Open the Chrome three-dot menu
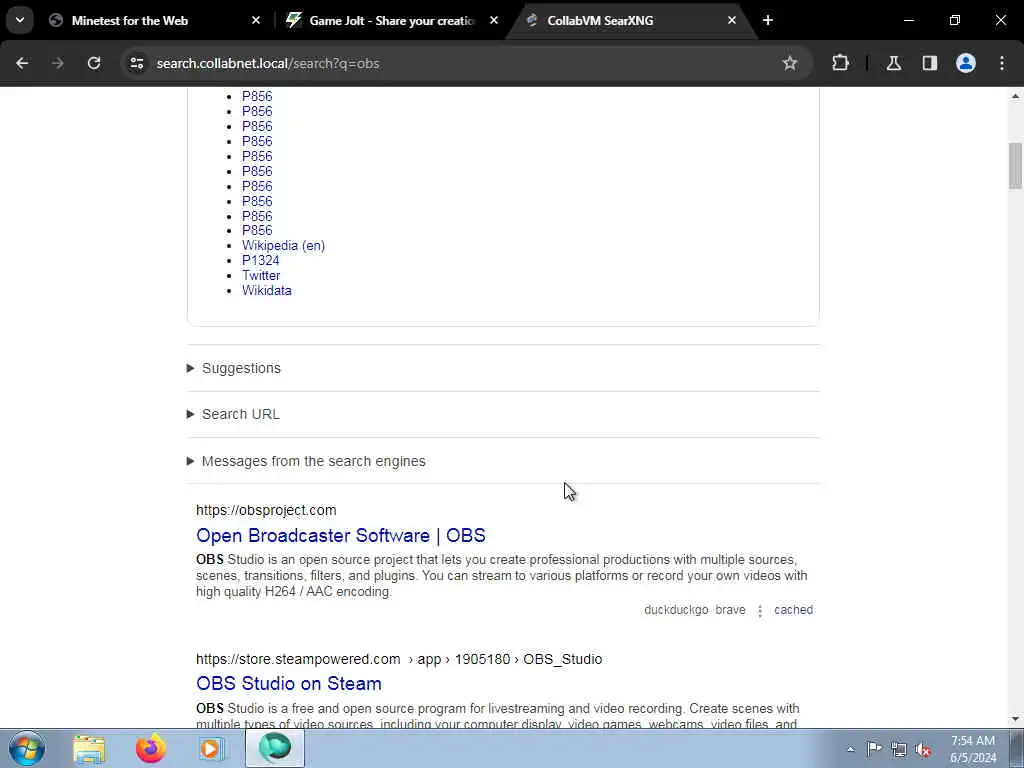1024x768 pixels. point(1002,63)
